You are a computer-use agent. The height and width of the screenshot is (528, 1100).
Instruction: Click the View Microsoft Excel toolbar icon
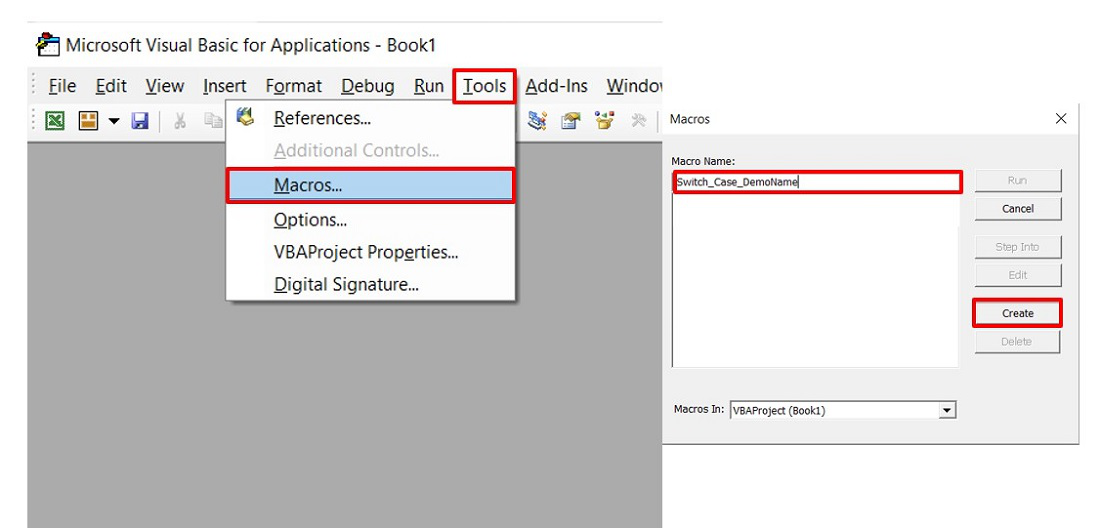point(55,121)
